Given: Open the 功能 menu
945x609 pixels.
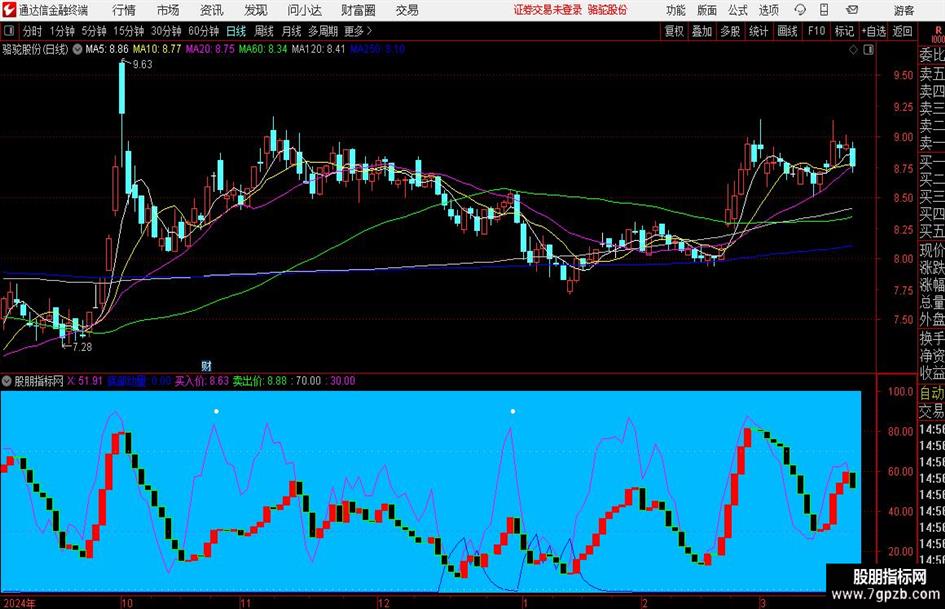Looking at the screenshot, I should pyautogui.click(x=676, y=10).
